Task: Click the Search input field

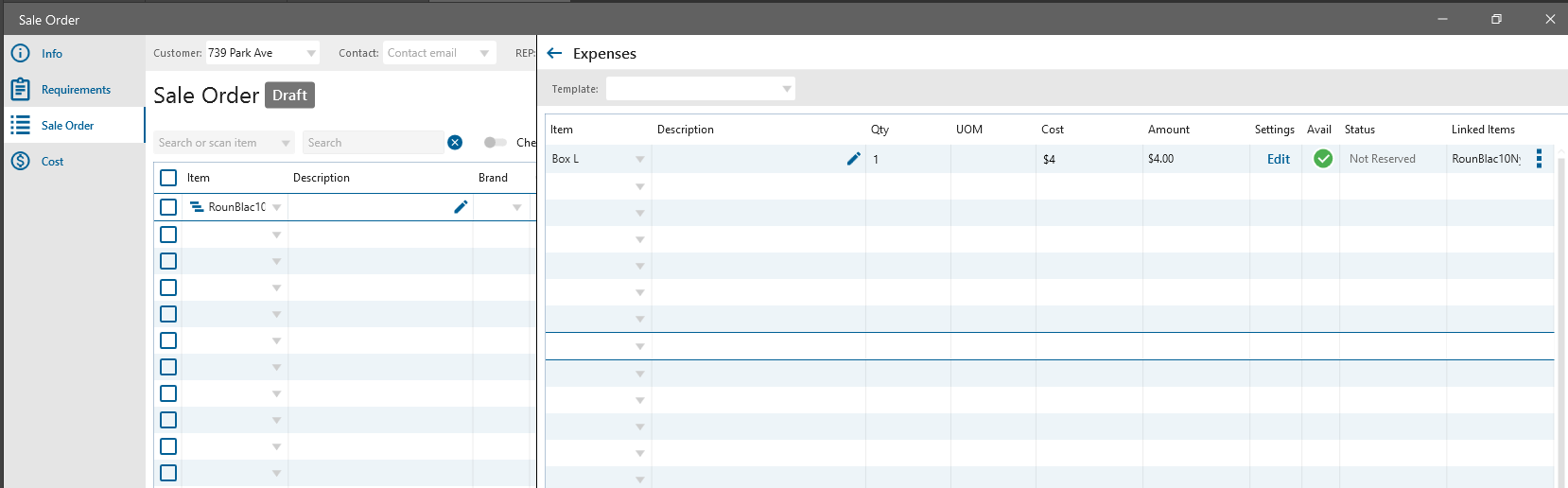Action: pos(373,143)
